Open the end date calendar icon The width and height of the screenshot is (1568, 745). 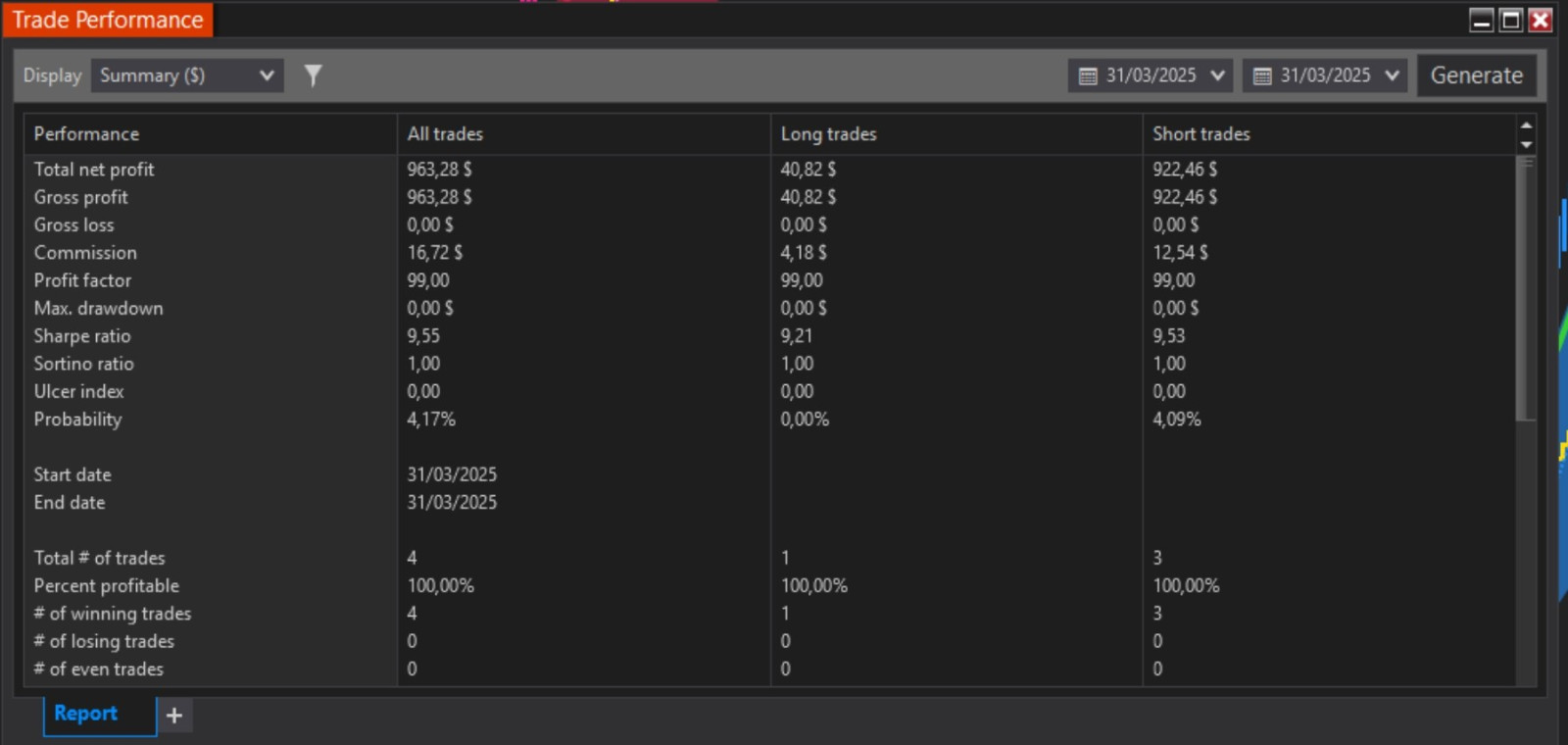(x=1262, y=75)
